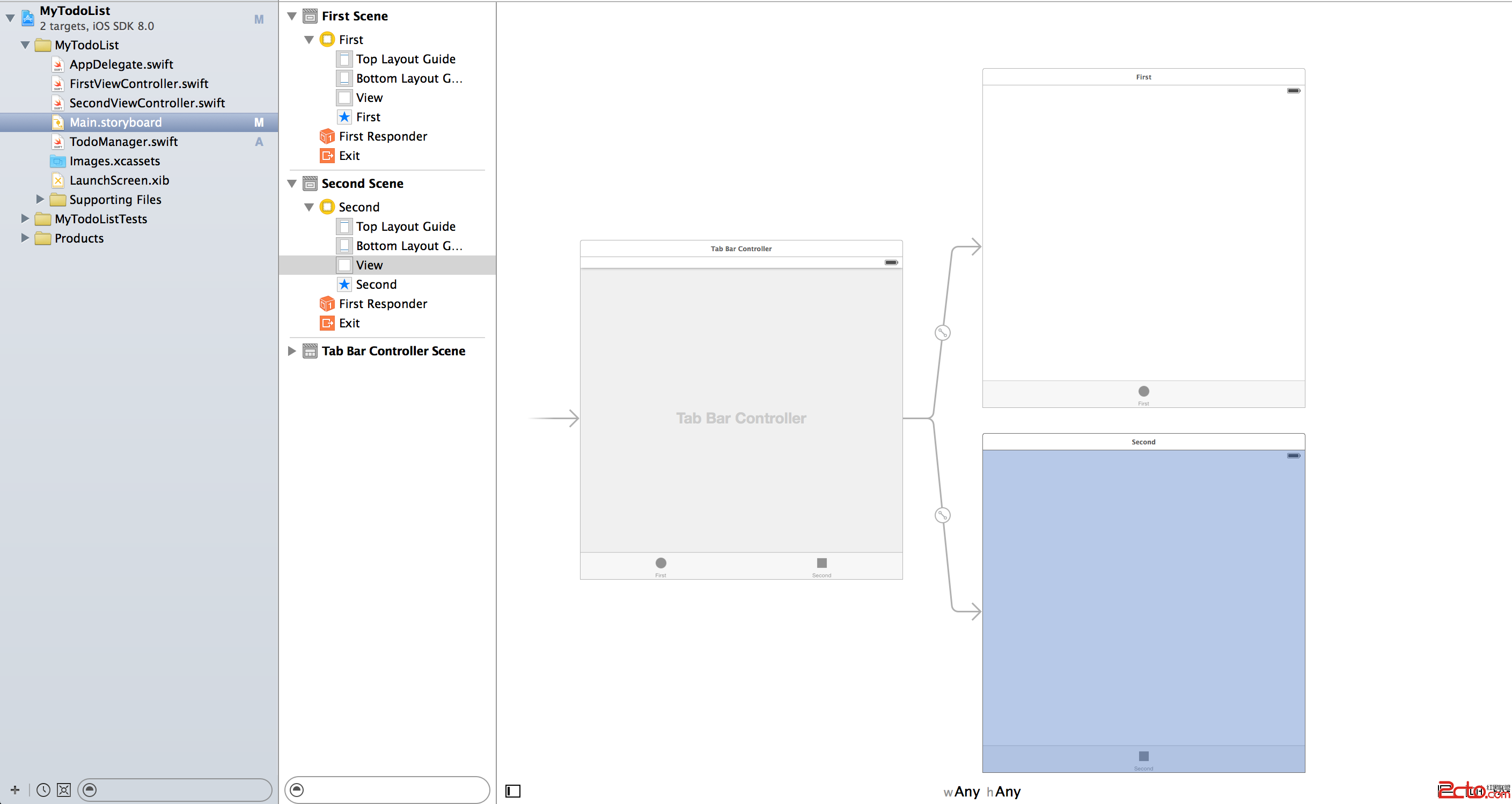This screenshot has height=804, width=1512.
Task: Click the add file plus icon
Action: (x=14, y=790)
